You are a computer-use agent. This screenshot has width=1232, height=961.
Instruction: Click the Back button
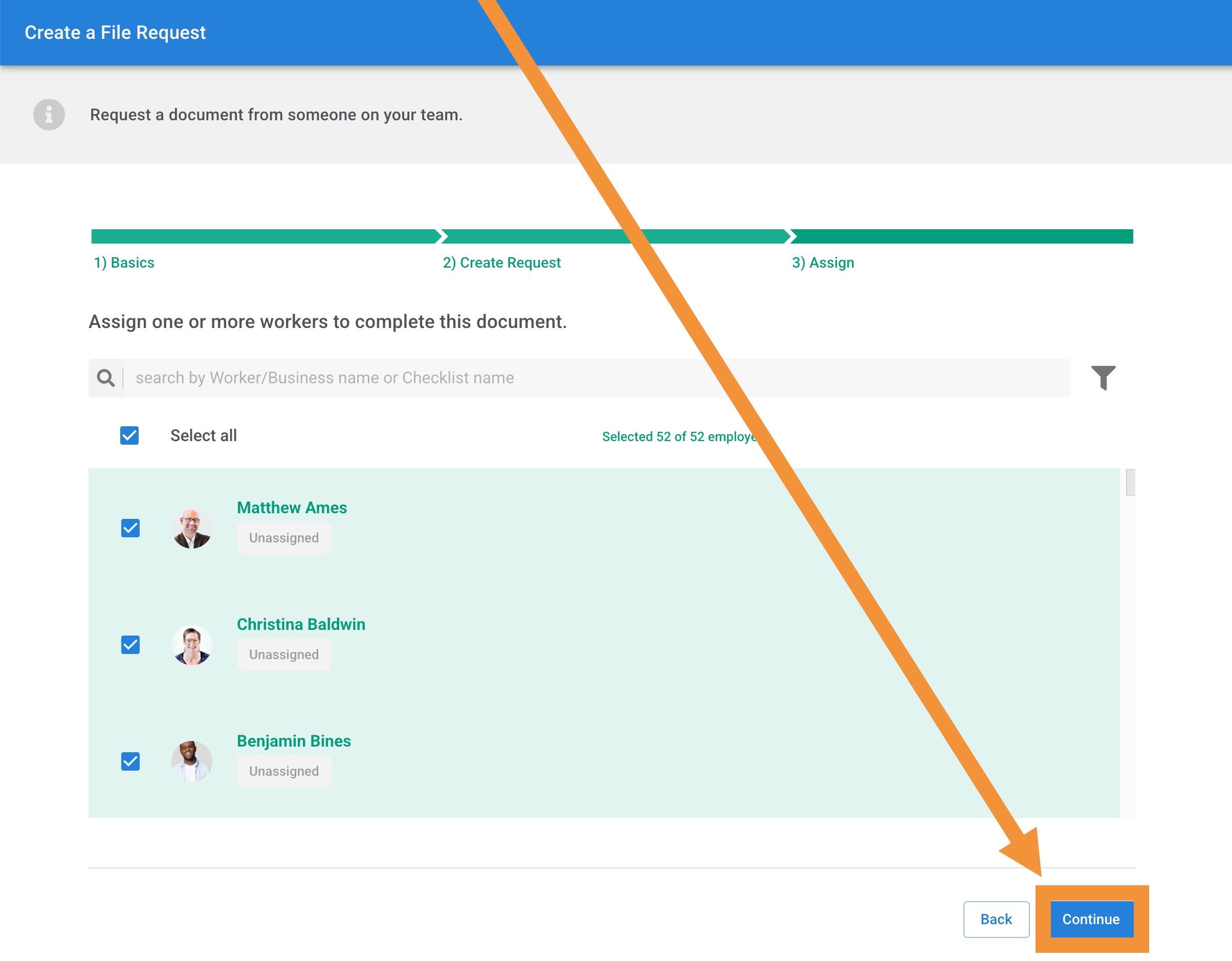(x=996, y=919)
